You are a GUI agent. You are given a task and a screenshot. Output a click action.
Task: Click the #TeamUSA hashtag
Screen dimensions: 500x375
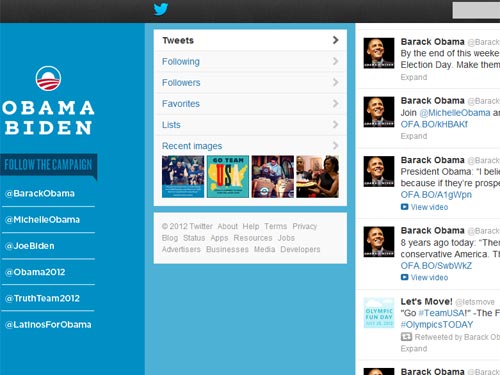pyautogui.click(x=441, y=313)
